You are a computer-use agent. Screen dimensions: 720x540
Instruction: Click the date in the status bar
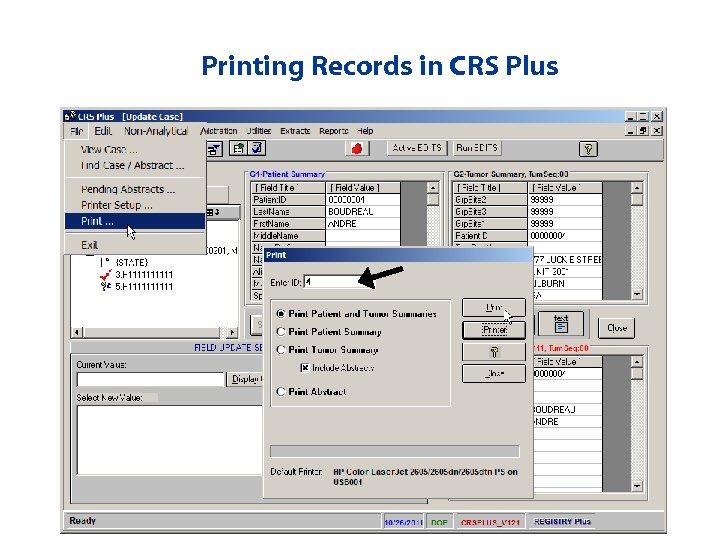[x=403, y=523]
